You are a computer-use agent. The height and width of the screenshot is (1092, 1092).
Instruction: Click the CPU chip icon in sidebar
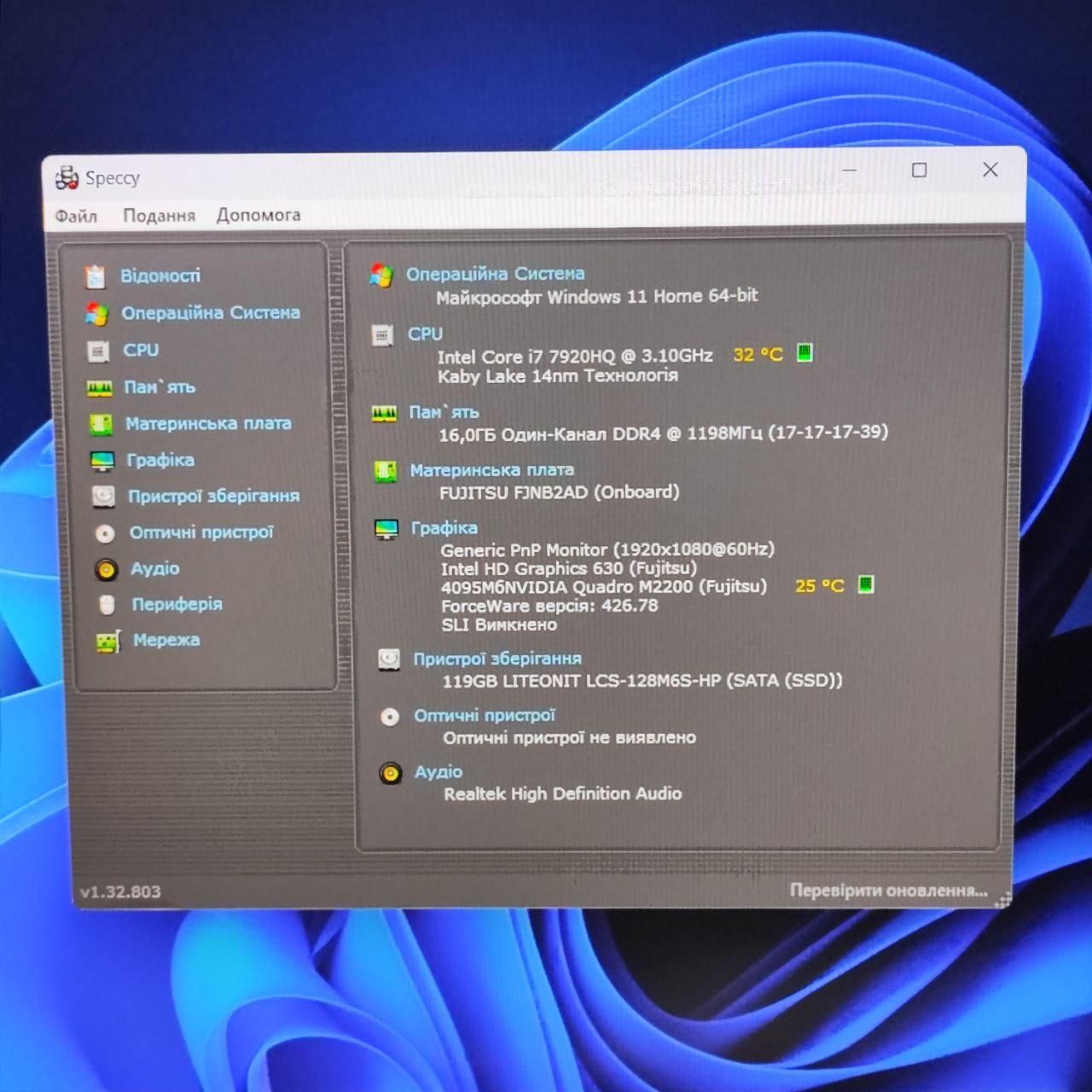[98, 351]
